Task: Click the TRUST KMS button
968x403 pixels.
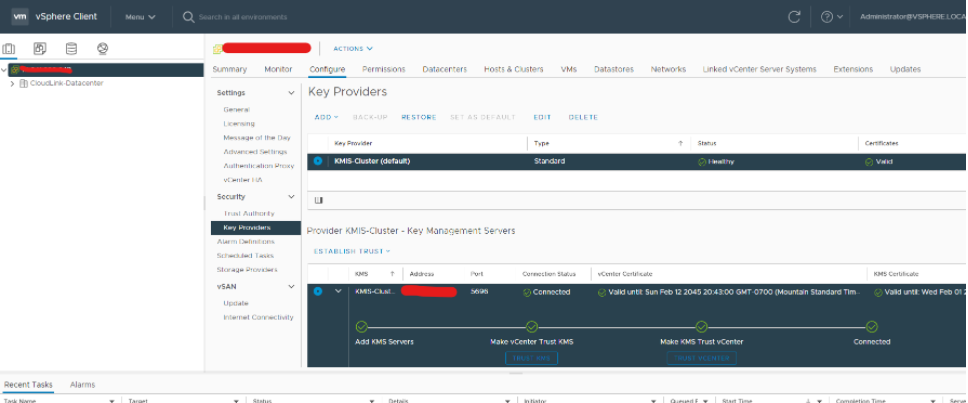Action: coord(532,358)
